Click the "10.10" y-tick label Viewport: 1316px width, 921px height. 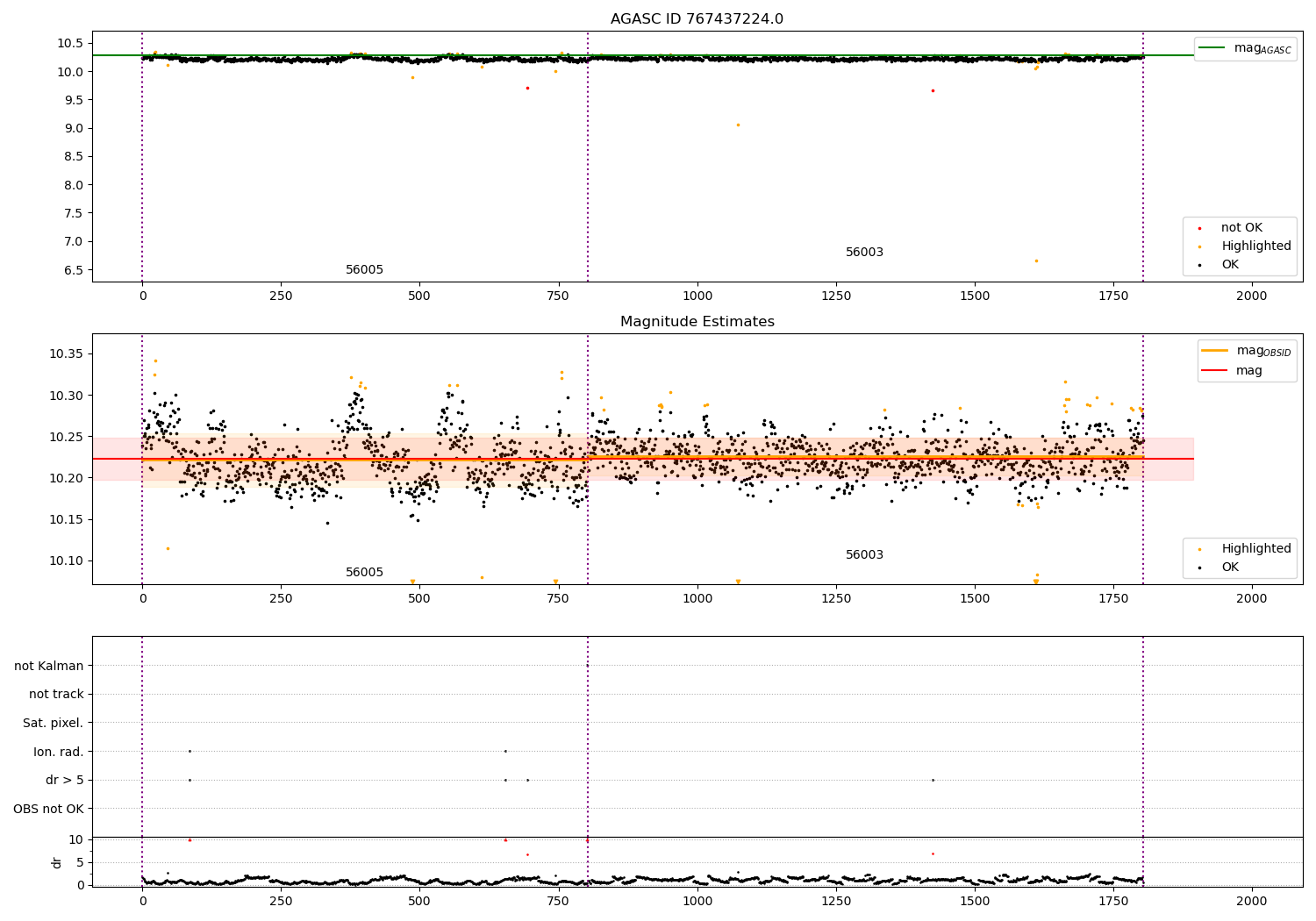(x=67, y=561)
